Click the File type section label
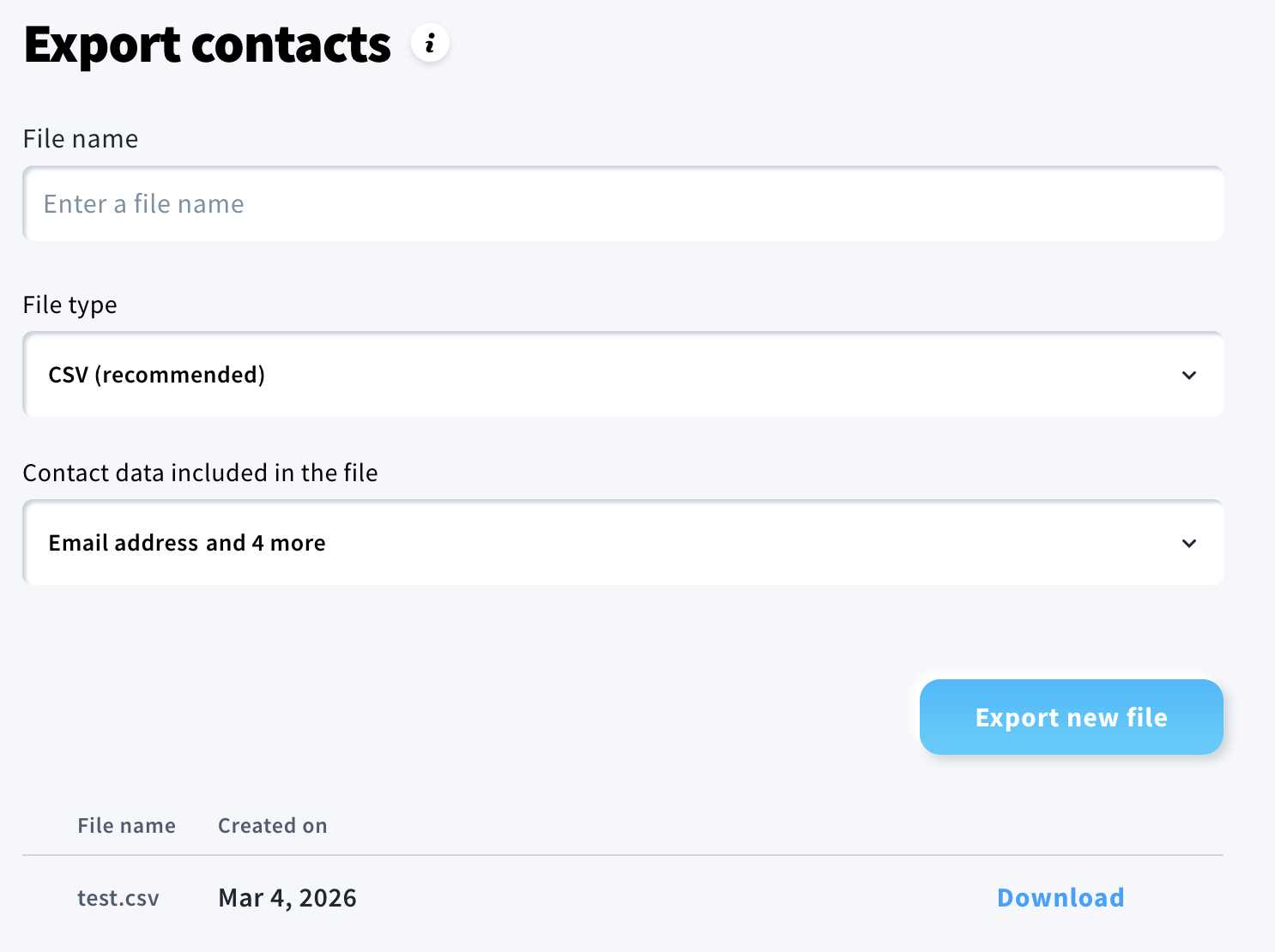The image size is (1275, 952). [69, 304]
